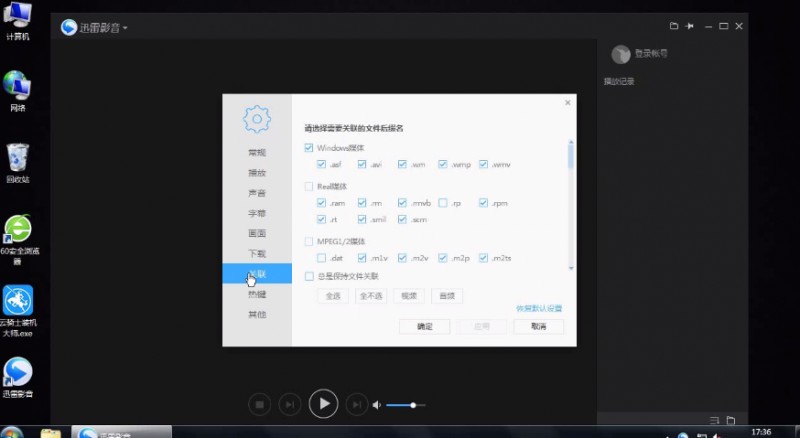Uncheck the .rmvb file type checkbox
The height and width of the screenshot is (438, 800).
(402, 203)
